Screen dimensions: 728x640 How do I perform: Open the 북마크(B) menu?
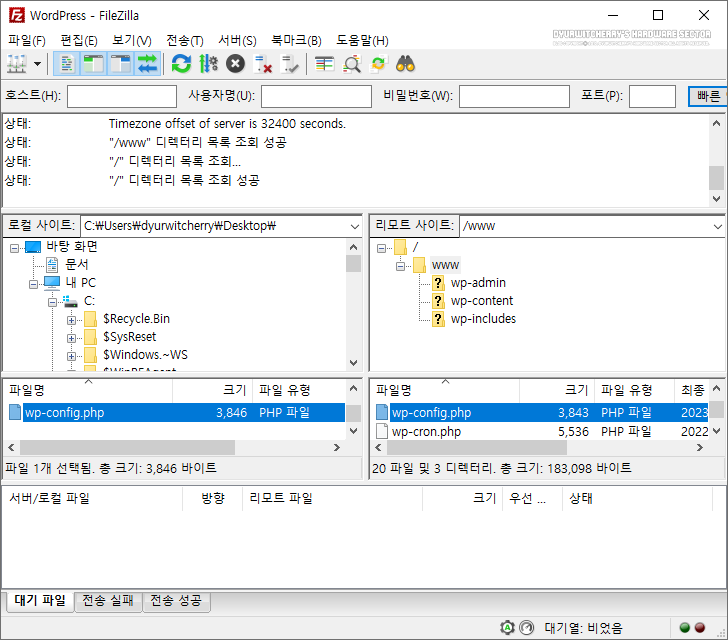(x=296, y=40)
